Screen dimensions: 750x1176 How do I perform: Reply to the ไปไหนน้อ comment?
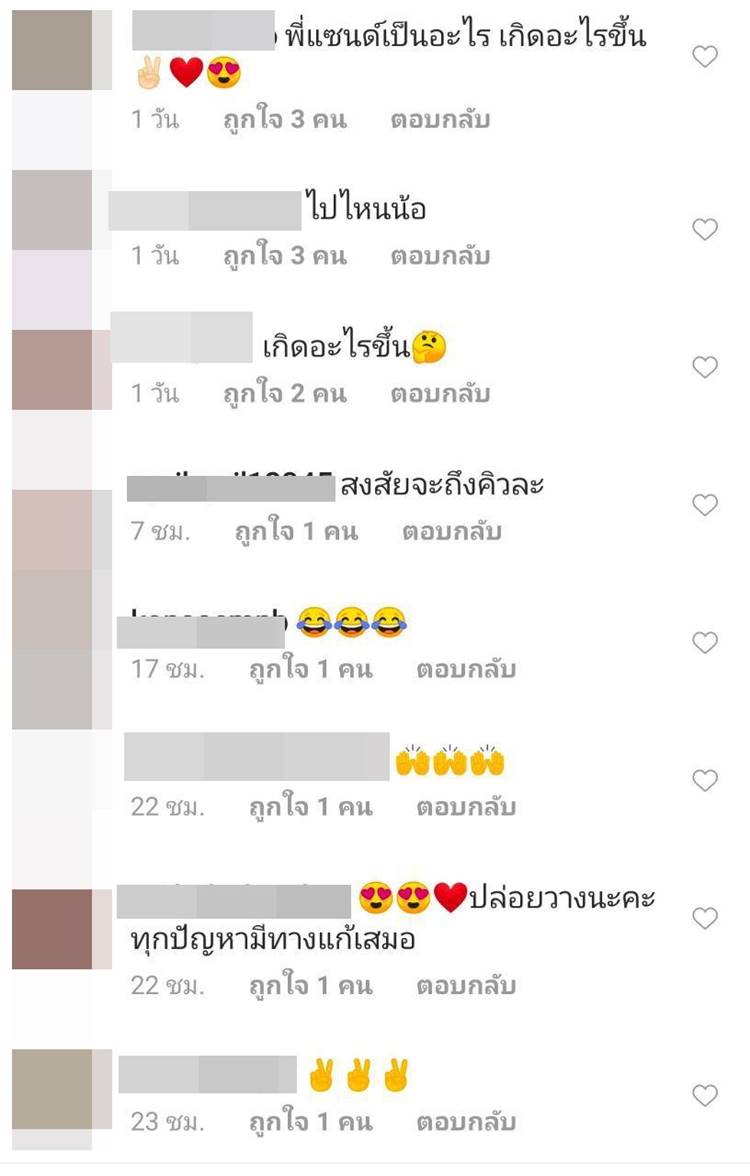pyautogui.click(x=440, y=256)
